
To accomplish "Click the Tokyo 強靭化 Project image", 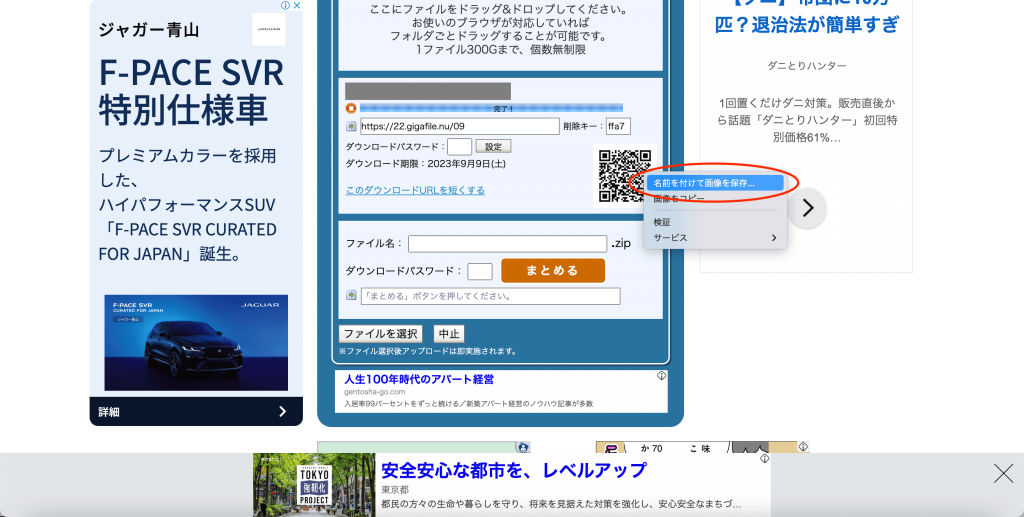I will pos(314,485).
